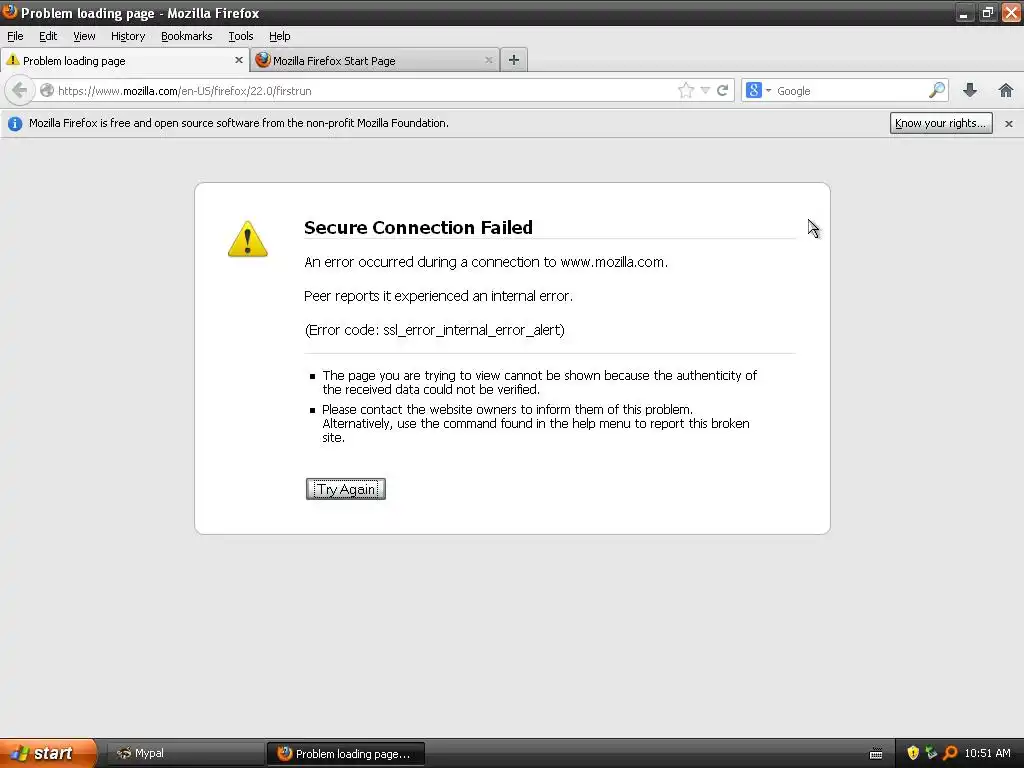Open the Google search engine selector

click(x=758, y=90)
